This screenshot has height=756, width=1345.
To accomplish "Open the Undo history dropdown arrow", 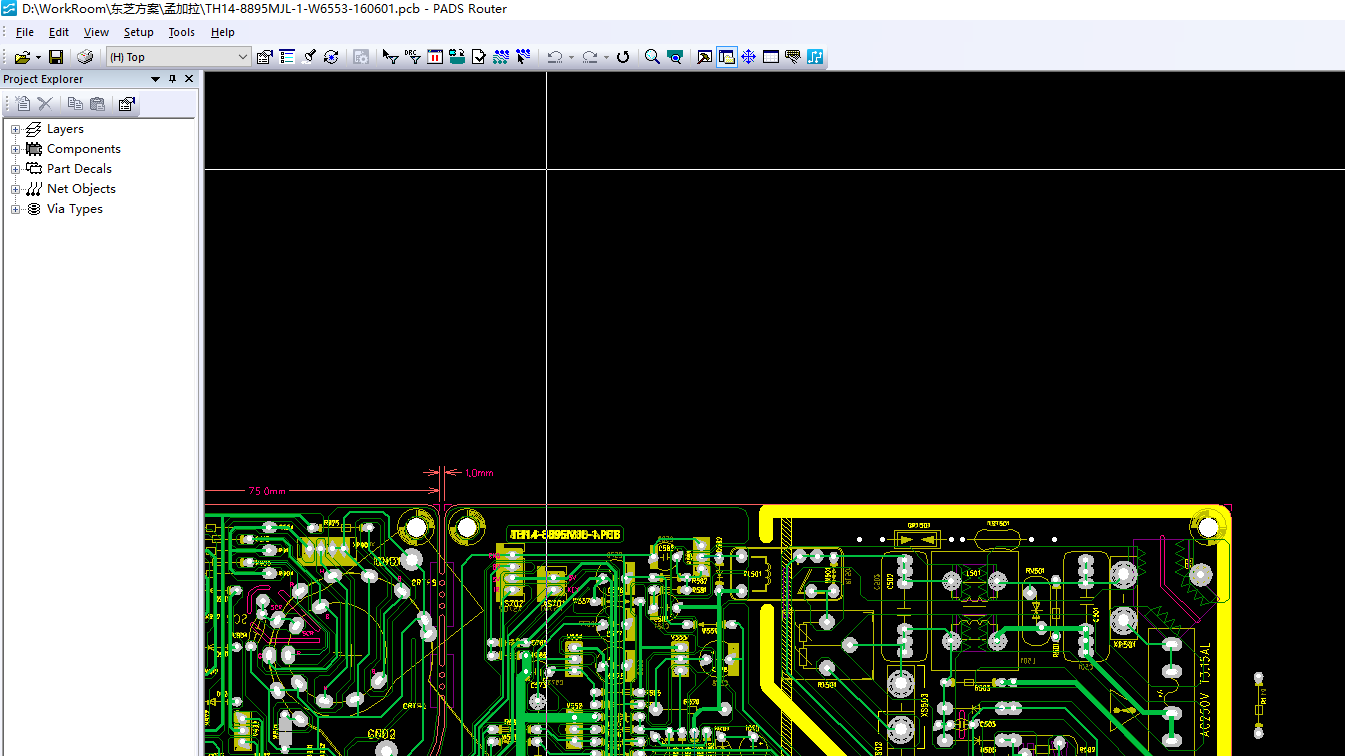I will (571, 57).
